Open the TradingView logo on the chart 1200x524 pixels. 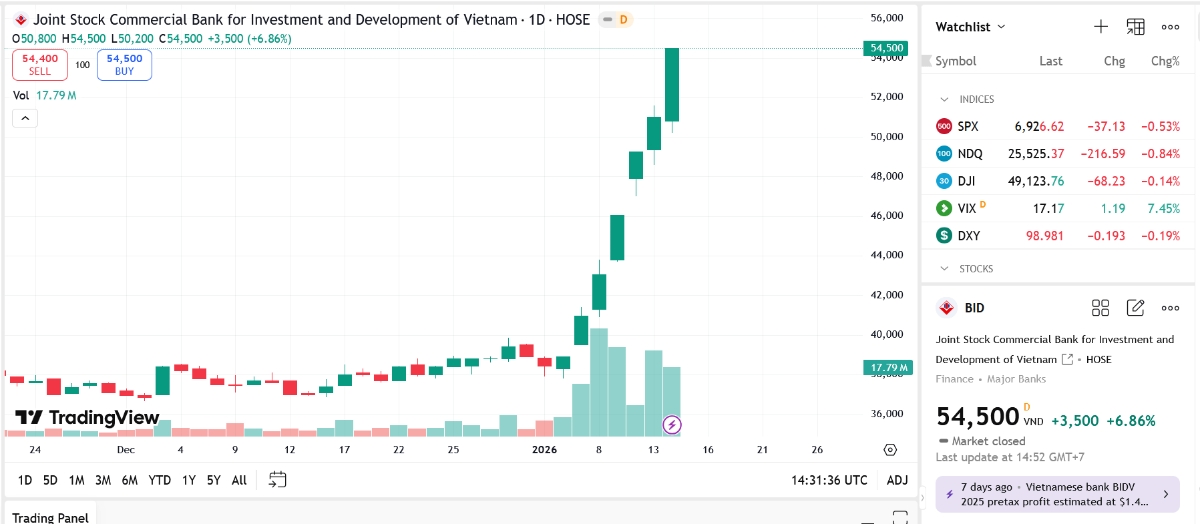[88, 418]
